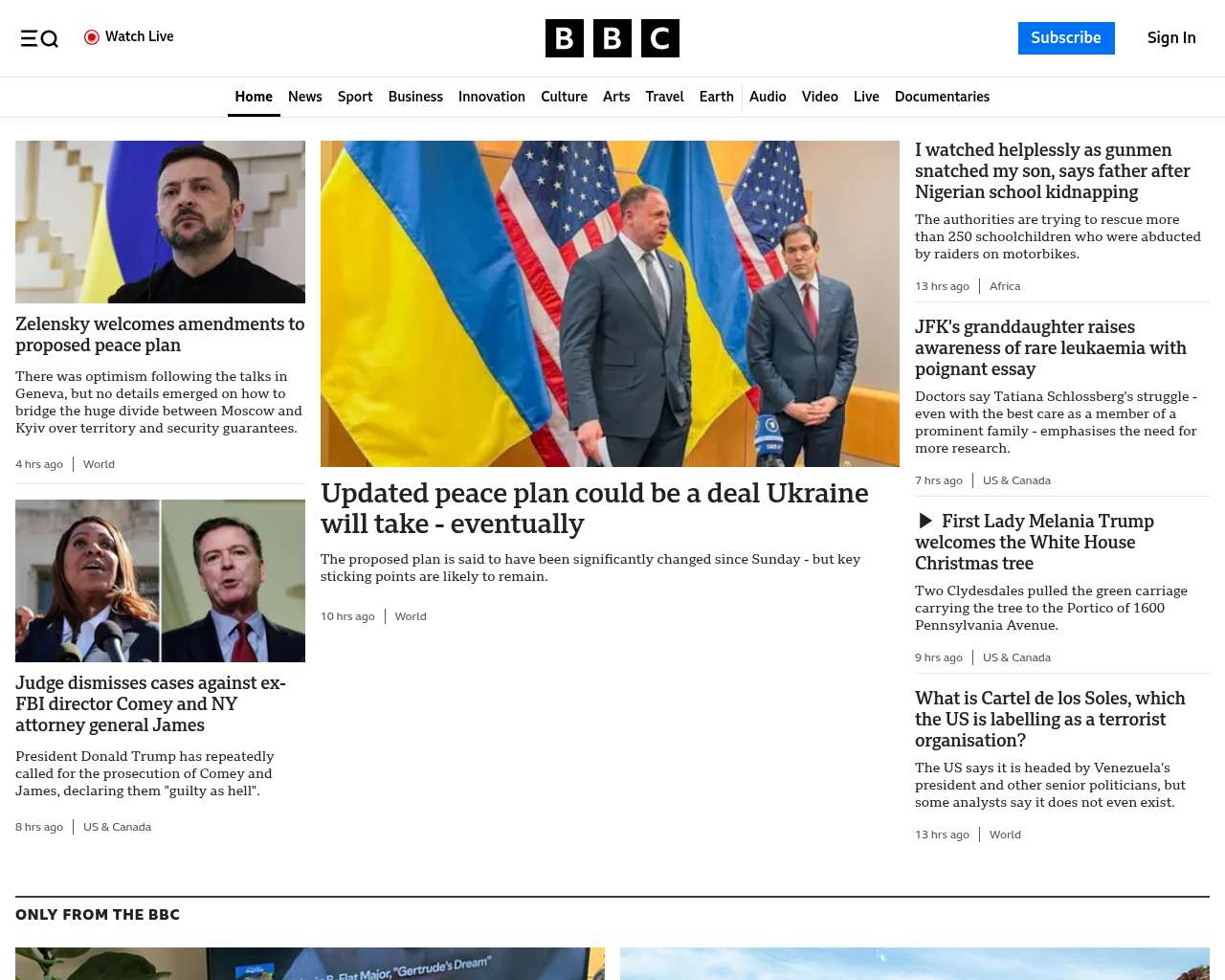Open the menu and search icon

coord(39,38)
